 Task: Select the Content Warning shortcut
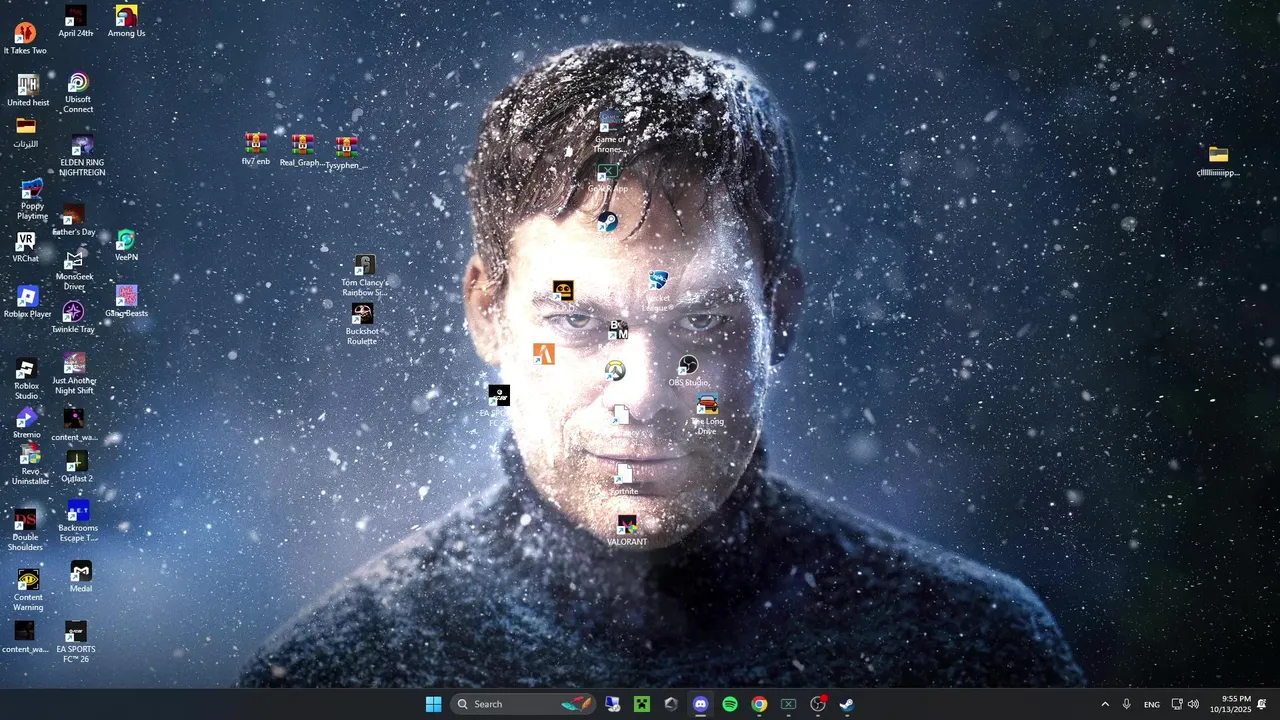coord(28,590)
